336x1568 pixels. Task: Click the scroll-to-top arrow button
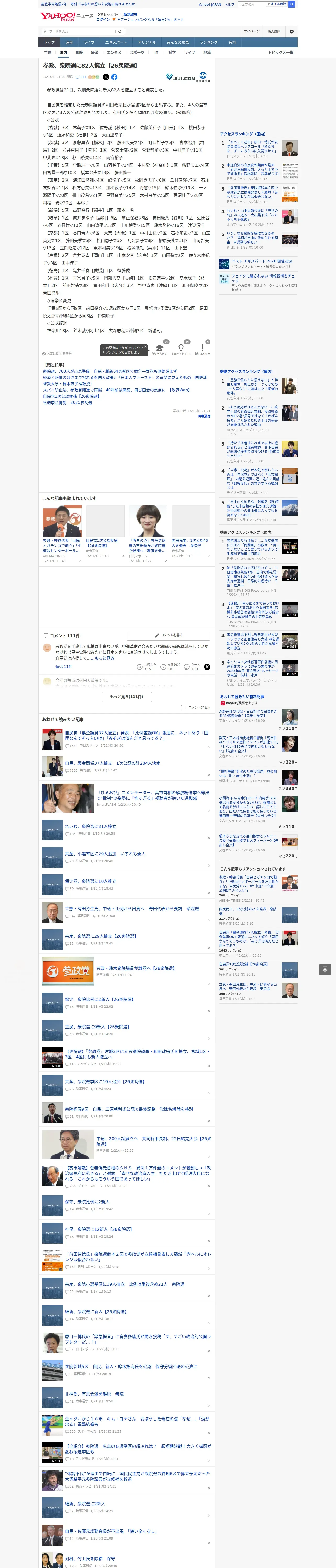(324, 969)
